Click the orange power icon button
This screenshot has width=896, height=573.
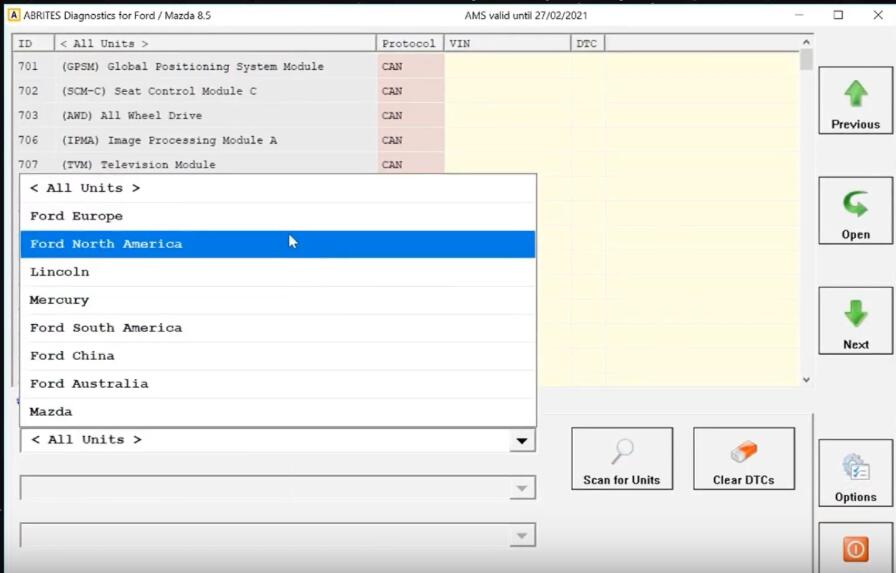click(855, 548)
